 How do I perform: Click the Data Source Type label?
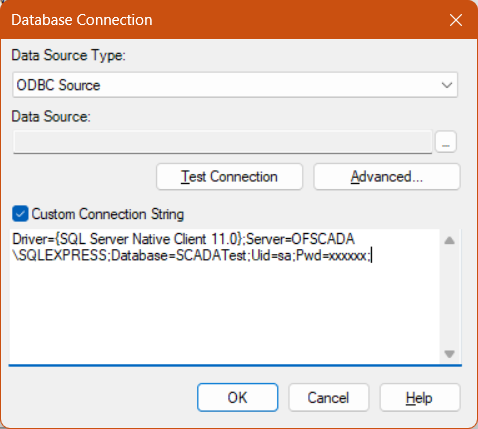point(68,55)
